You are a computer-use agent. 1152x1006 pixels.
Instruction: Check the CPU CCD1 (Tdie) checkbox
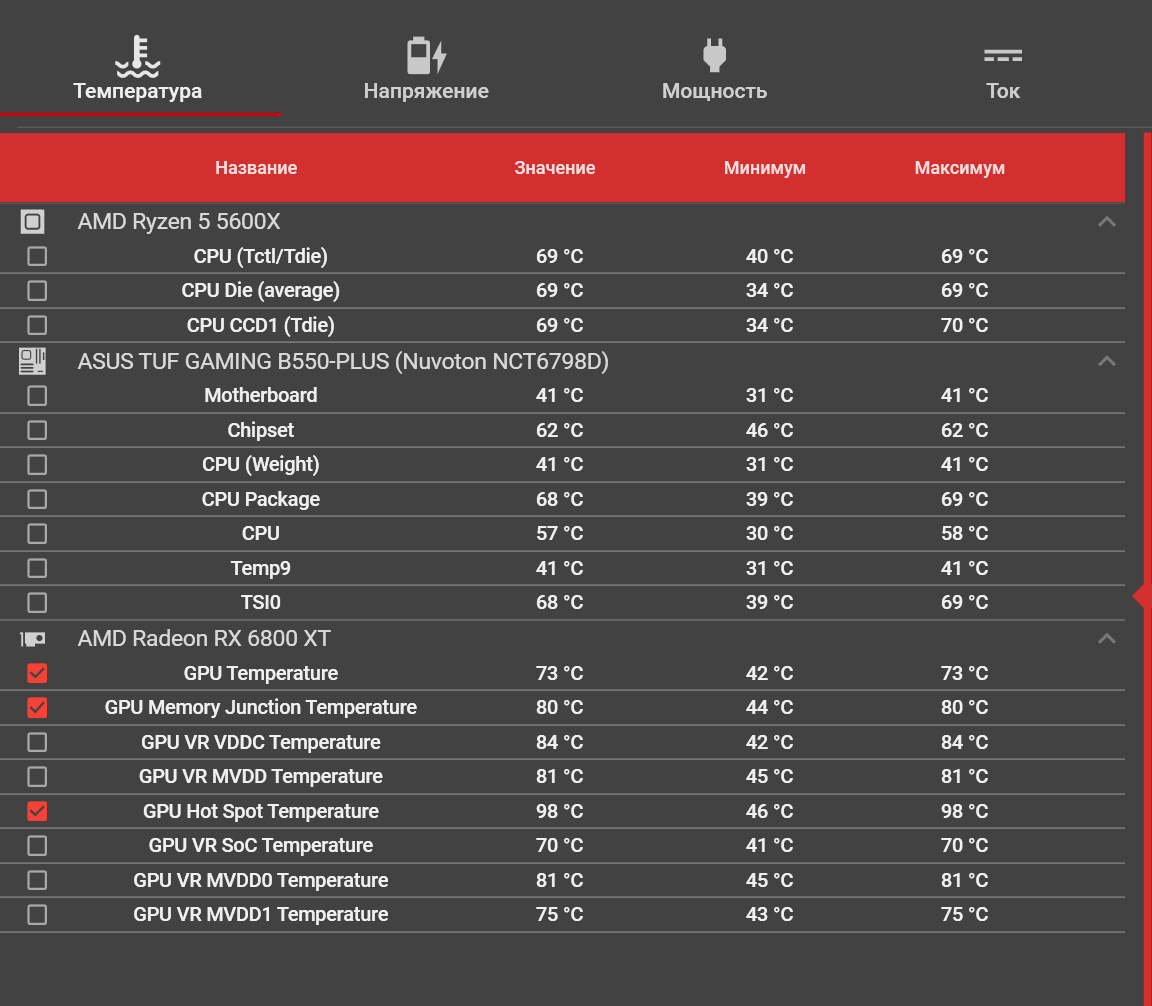(37, 325)
